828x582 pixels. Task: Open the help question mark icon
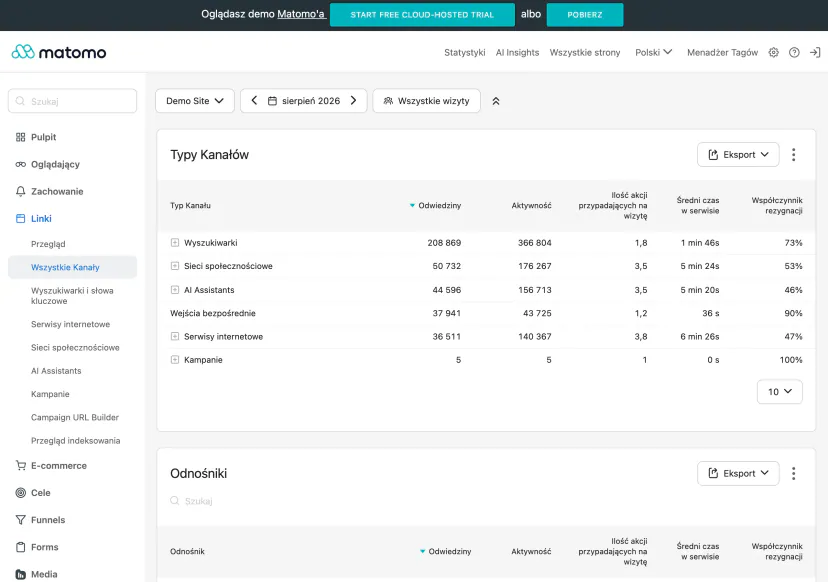(x=794, y=52)
